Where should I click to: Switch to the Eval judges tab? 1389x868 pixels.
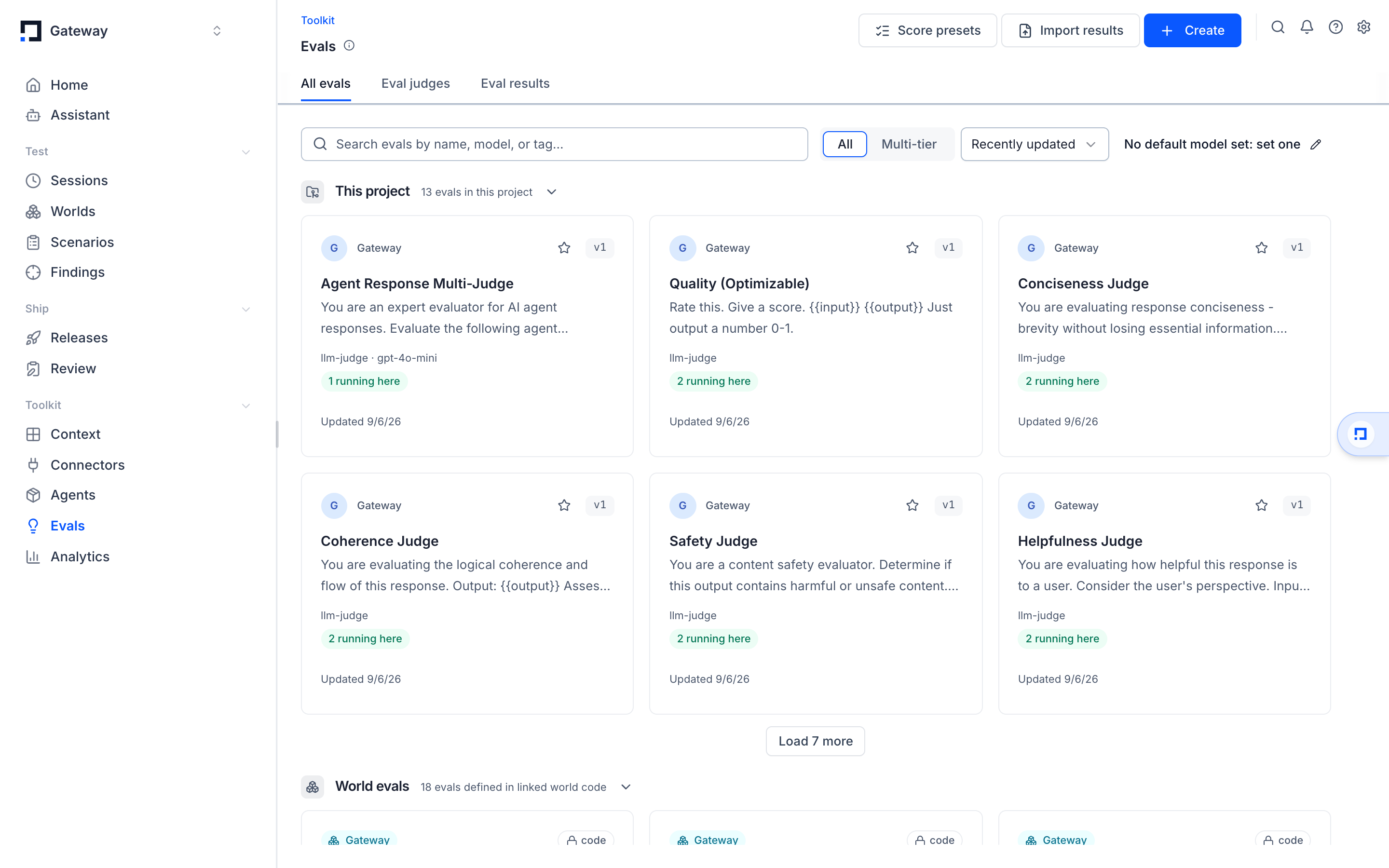pos(416,84)
